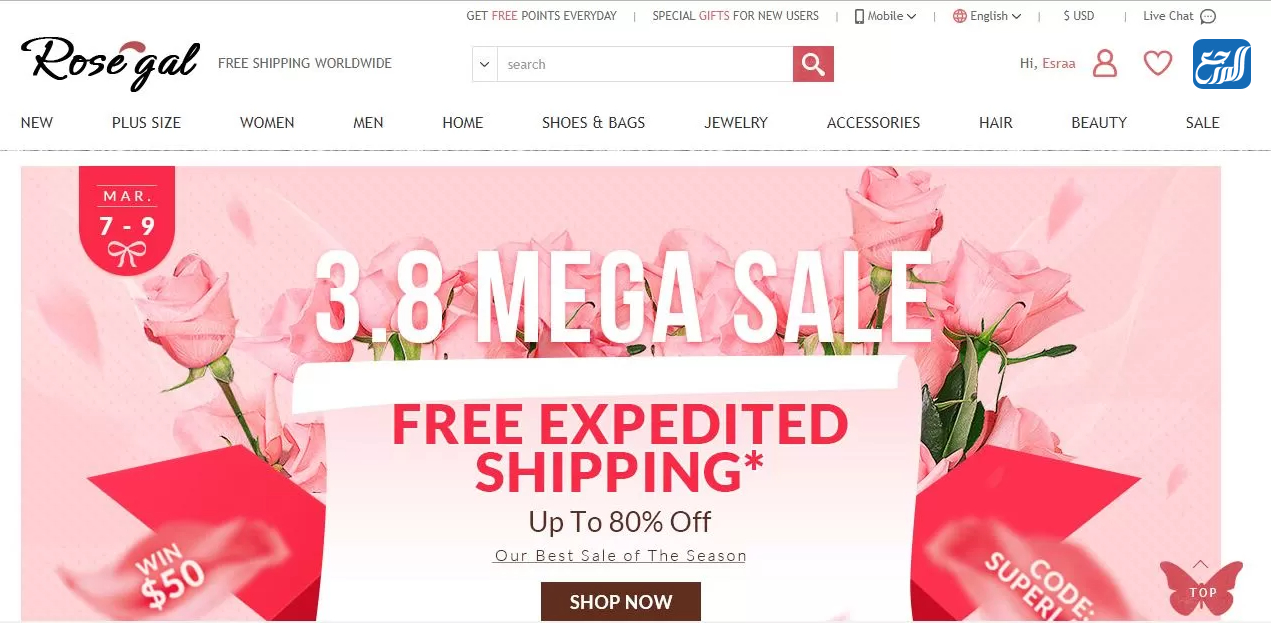Open the SHOES & BAGS menu
1271x623 pixels.
593,123
